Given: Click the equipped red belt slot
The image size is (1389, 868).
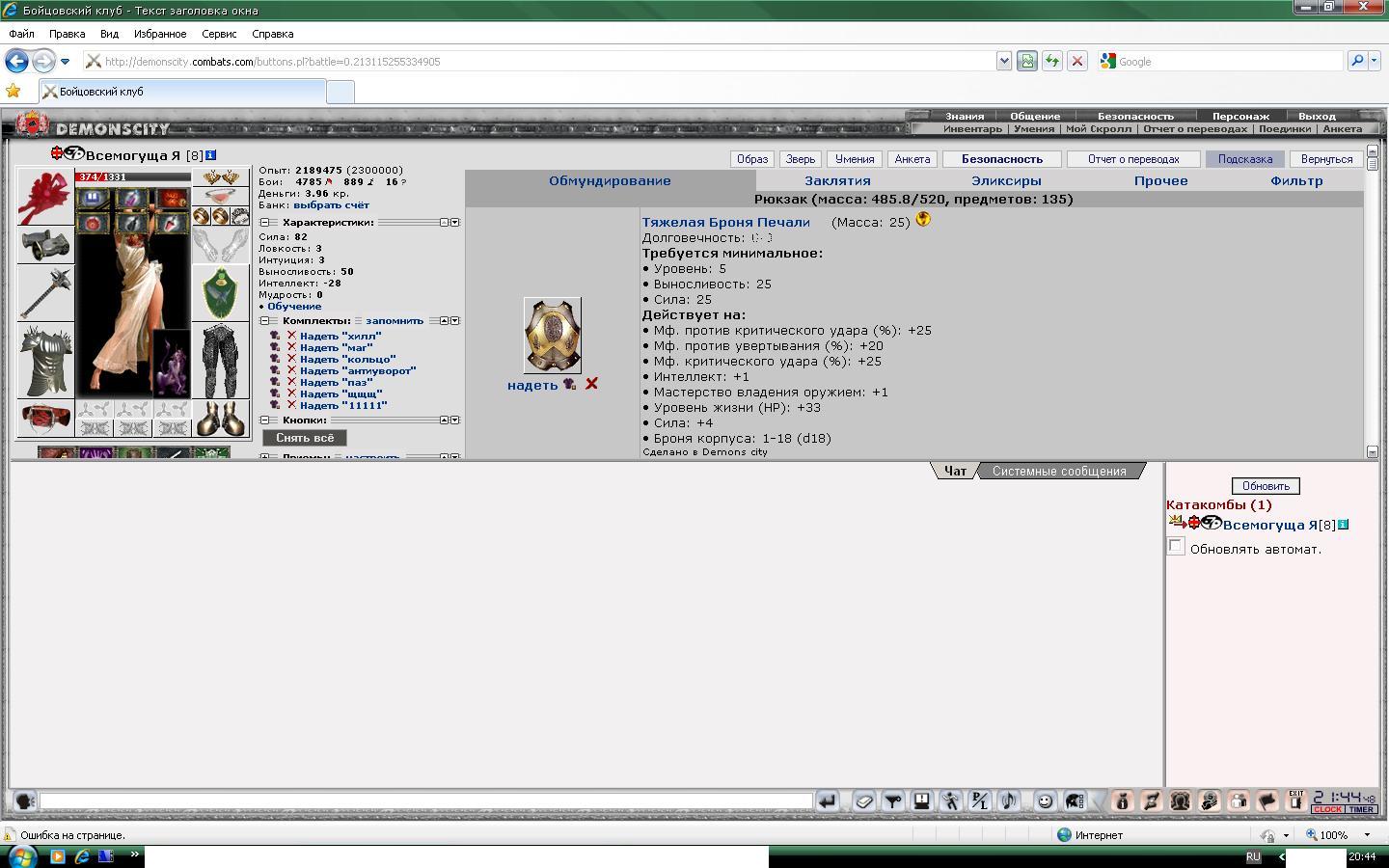Looking at the screenshot, I should pos(45,419).
